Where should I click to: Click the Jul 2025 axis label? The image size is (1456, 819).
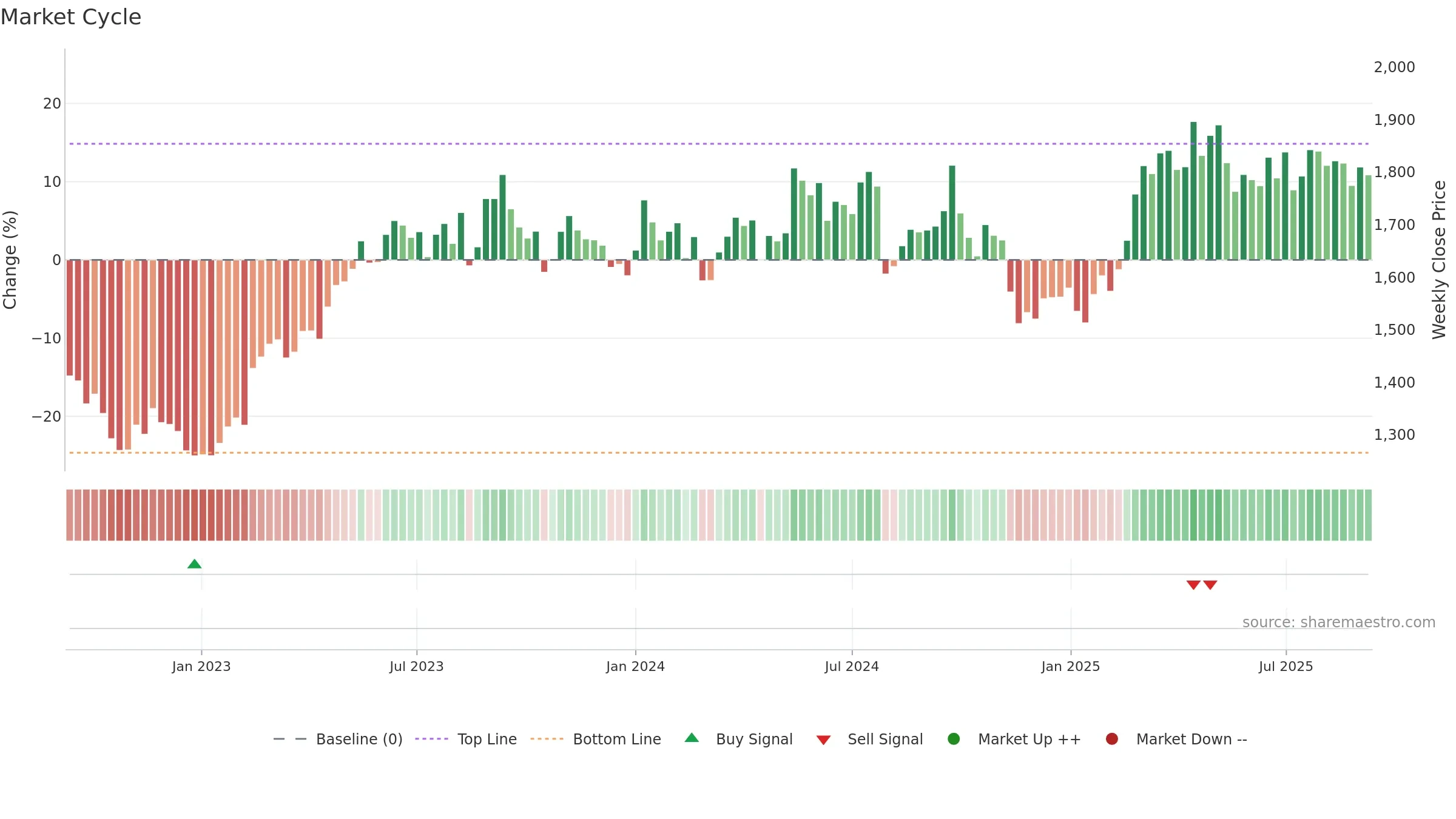point(1286,667)
